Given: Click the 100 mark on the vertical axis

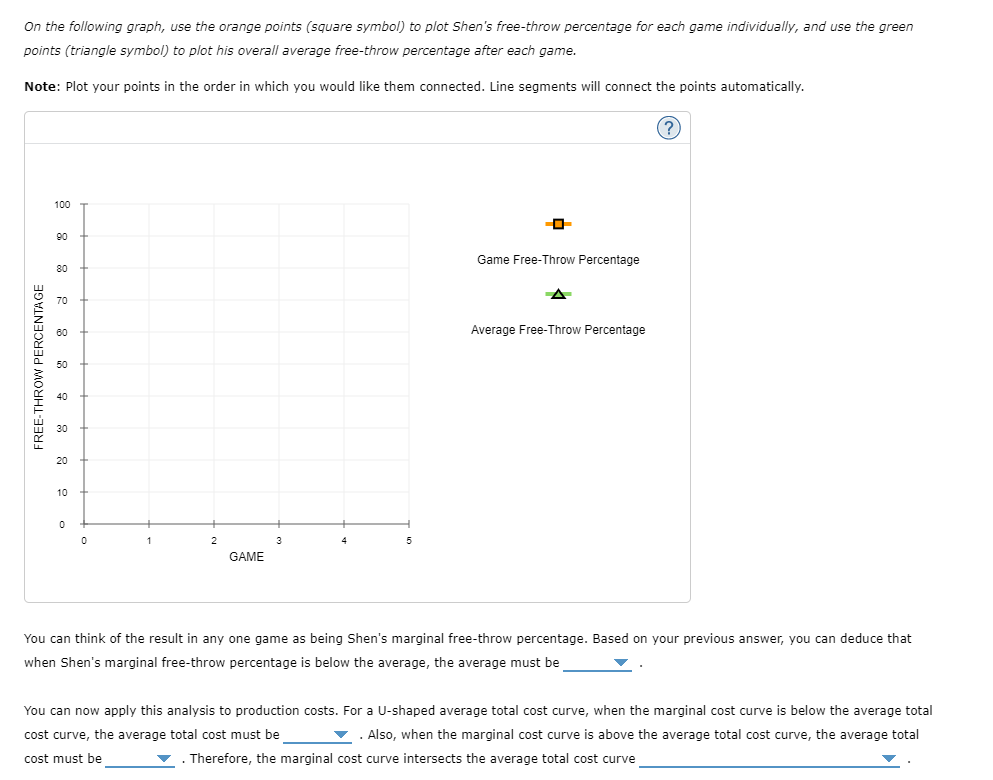Looking at the screenshot, I should point(62,204).
